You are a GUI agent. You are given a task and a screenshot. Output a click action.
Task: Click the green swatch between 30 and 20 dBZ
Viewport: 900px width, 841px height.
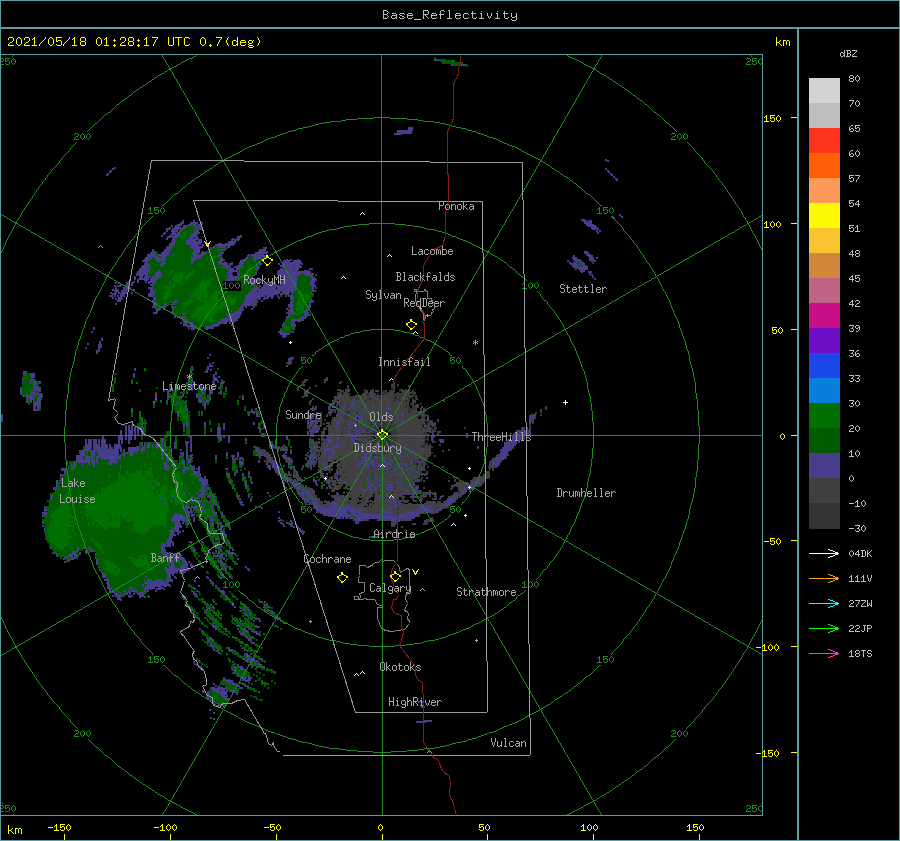[824, 415]
